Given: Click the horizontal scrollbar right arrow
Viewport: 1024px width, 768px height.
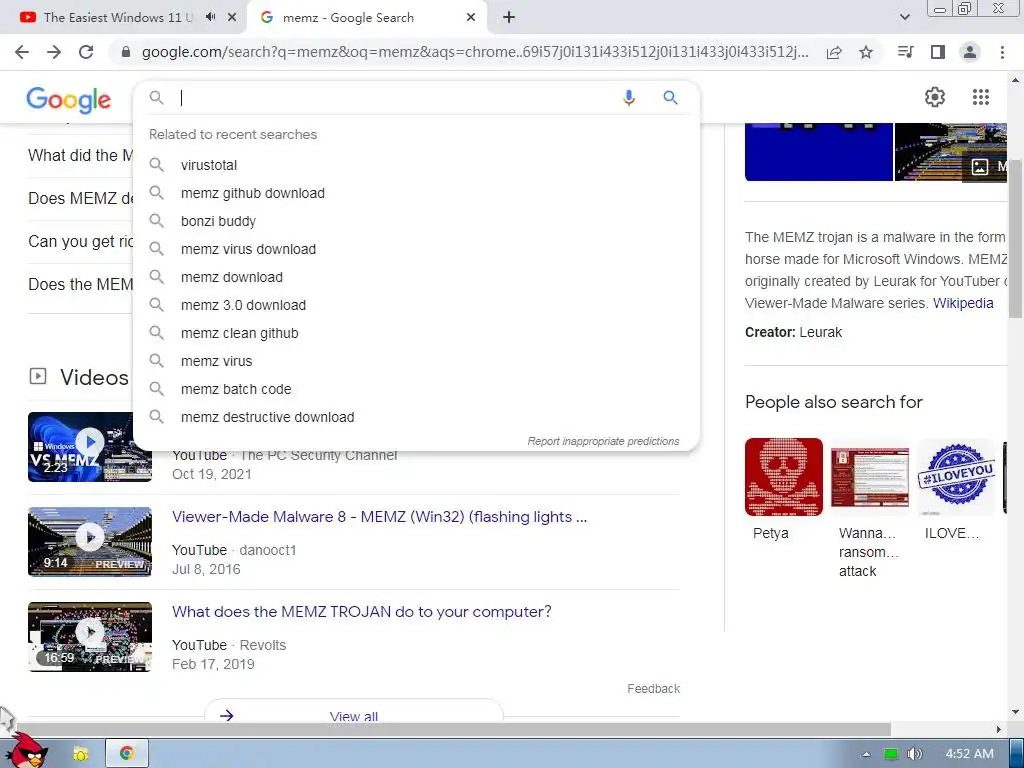Looking at the screenshot, I should coord(998,729).
